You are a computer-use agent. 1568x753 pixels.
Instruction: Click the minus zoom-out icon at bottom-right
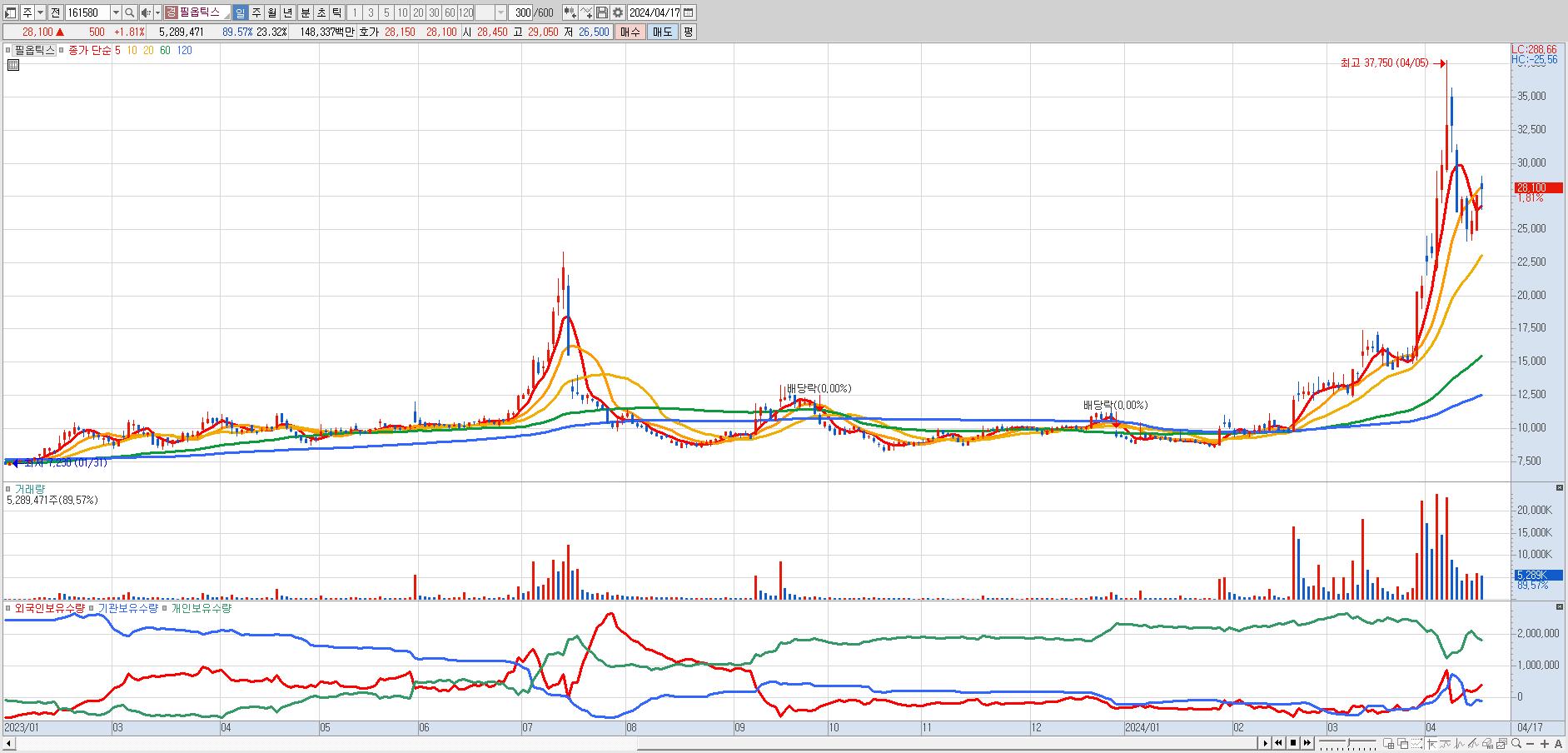point(1531,744)
